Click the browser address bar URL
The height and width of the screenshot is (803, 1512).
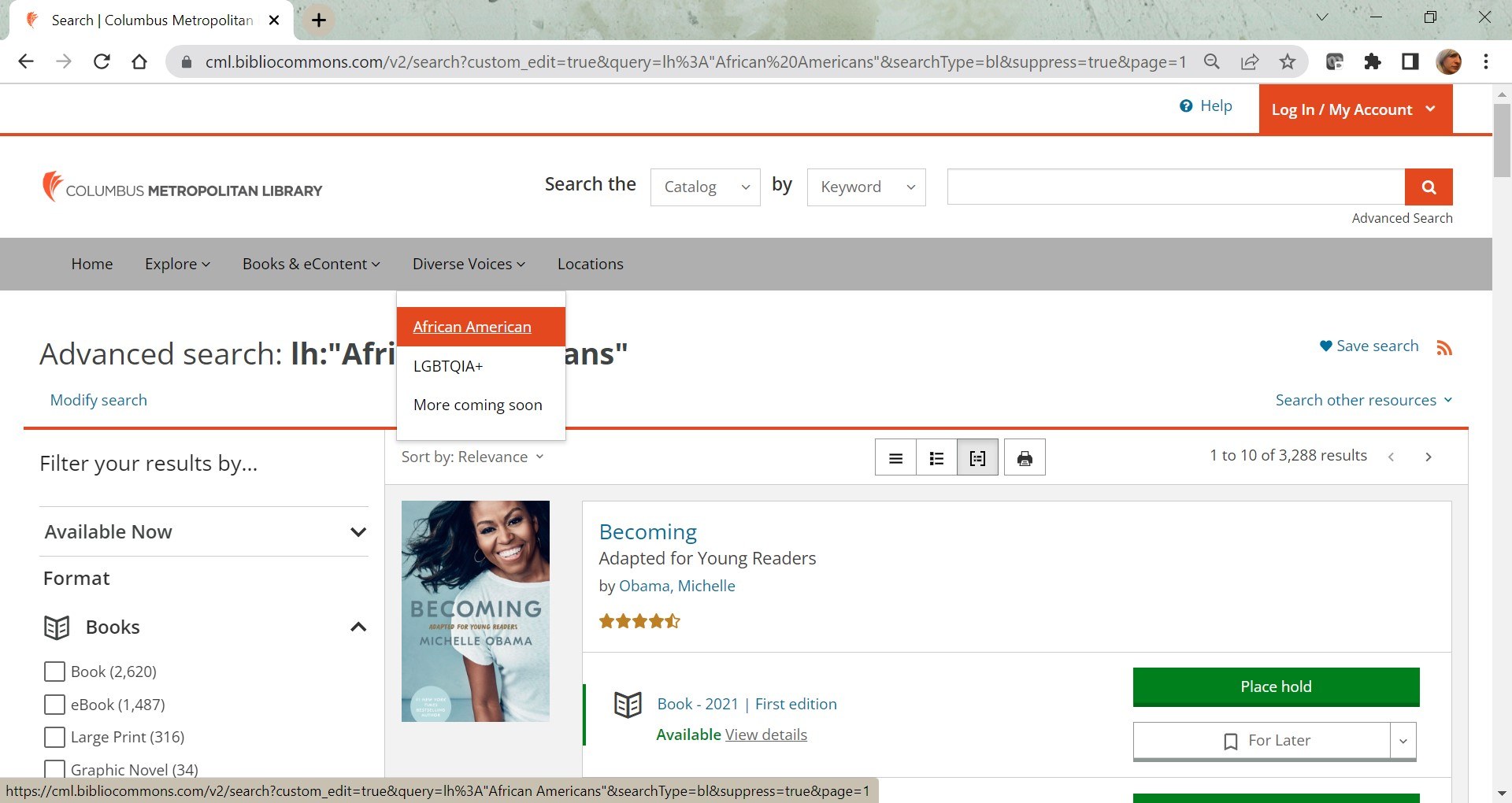[695, 62]
